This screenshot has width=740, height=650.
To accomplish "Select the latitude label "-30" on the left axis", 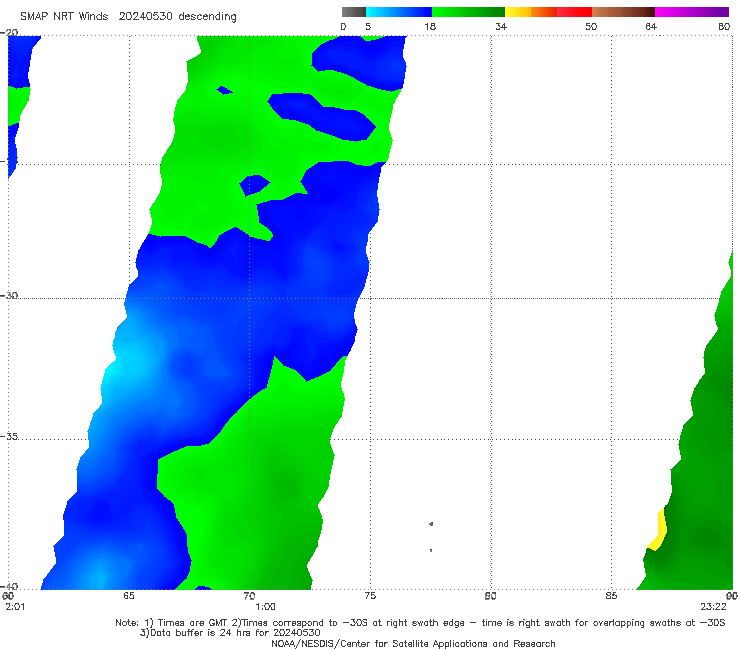I will [x=10, y=295].
